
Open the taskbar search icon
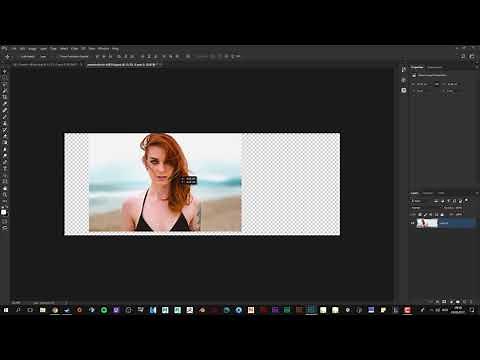point(18,310)
